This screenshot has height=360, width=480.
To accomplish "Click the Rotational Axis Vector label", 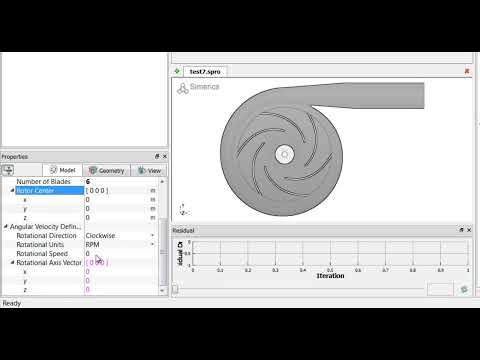I will 49,262.
